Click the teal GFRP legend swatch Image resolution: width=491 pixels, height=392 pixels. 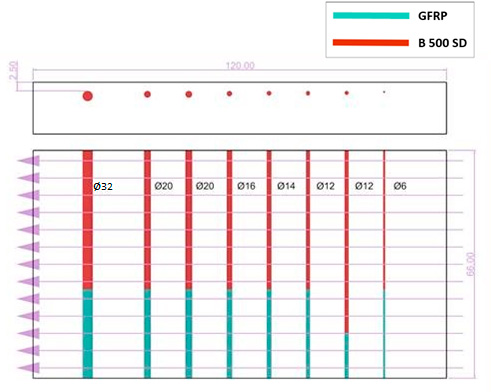point(371,16)
